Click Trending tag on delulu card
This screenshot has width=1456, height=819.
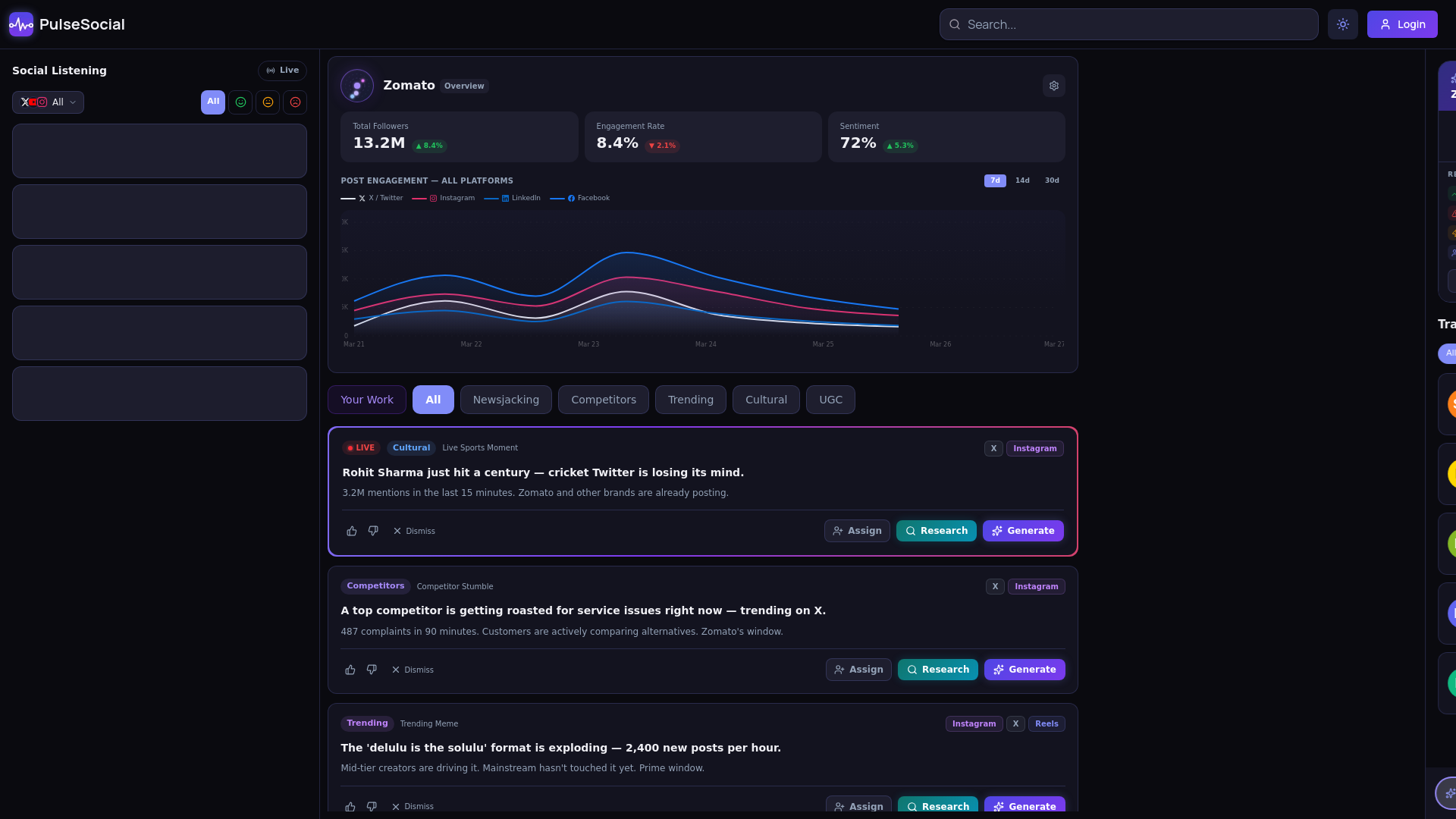click(367, 723)
